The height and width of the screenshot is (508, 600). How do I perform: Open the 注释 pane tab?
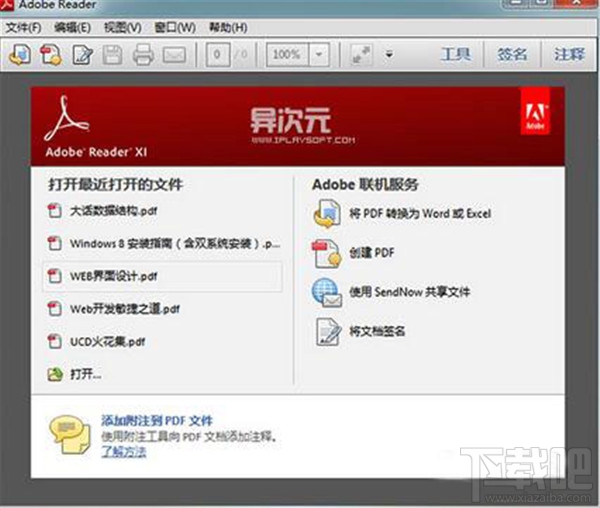(570, 54)
